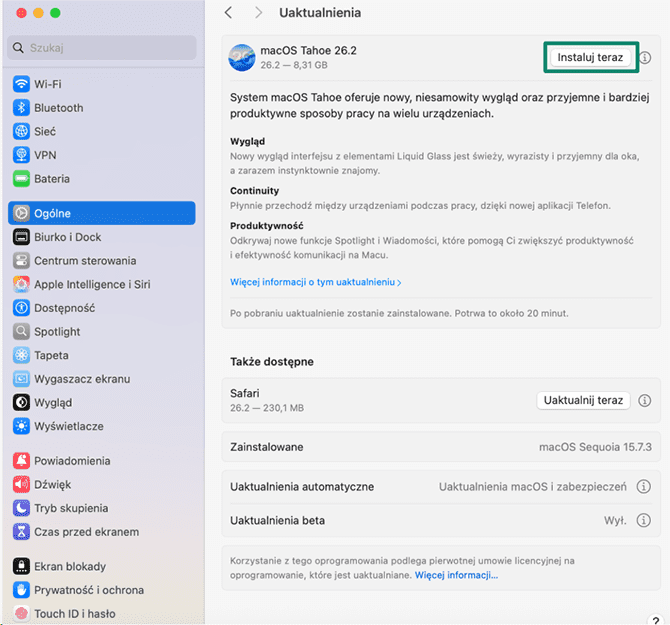
Task: Open Uaktualnienia automatyczne info details
Action: pos(645,487)
